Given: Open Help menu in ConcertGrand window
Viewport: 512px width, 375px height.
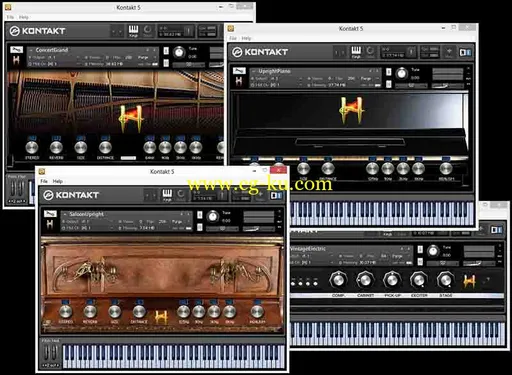Looking at the screenshot, I should click(24, 17).
